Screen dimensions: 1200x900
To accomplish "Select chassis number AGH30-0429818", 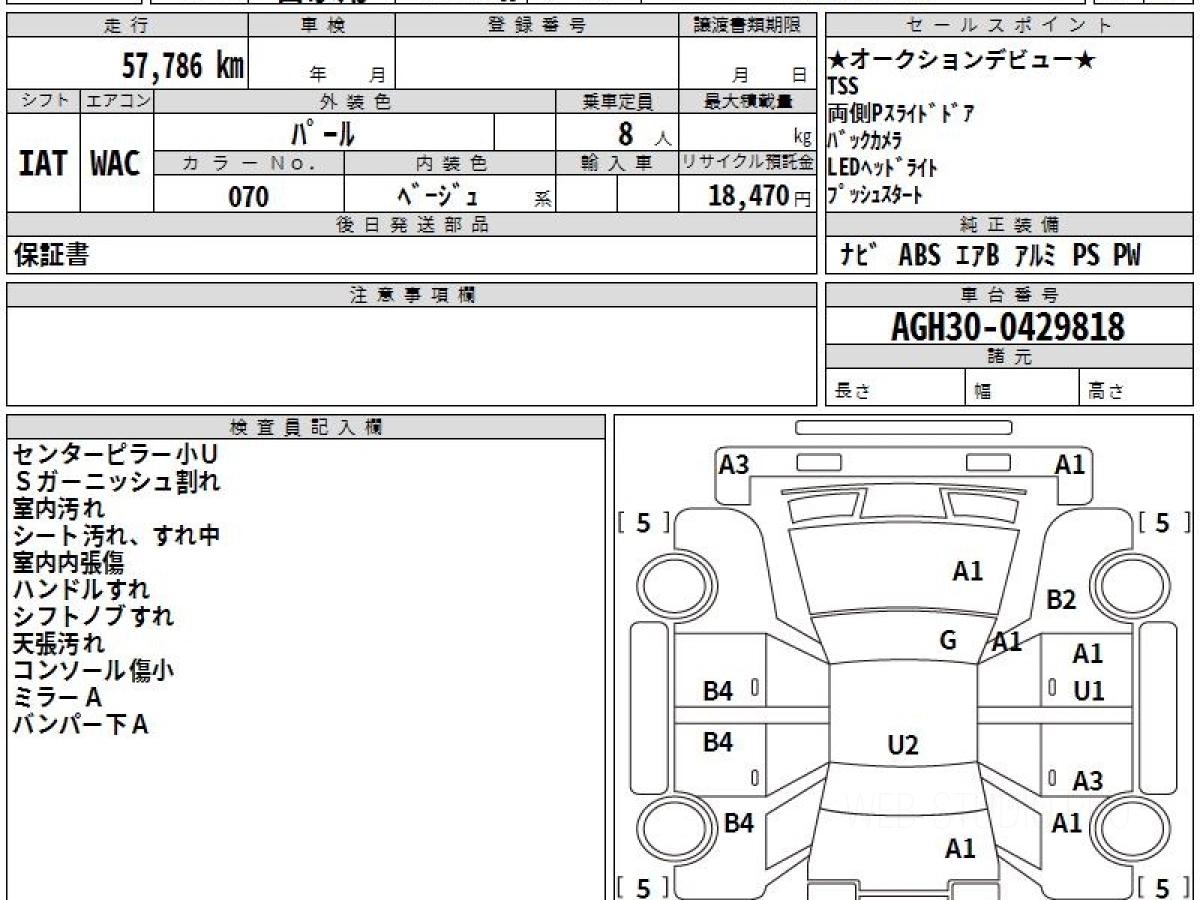I will click(x=1008, y=326).
